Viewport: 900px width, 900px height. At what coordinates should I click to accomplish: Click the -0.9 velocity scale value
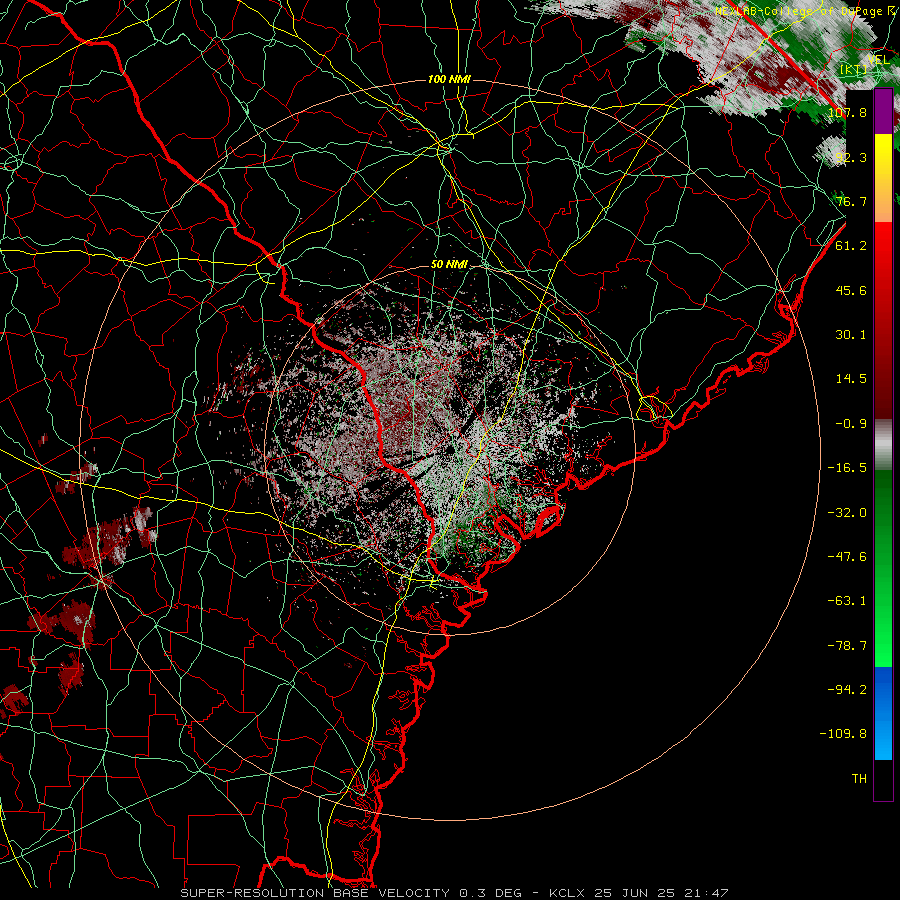point(851,424)
